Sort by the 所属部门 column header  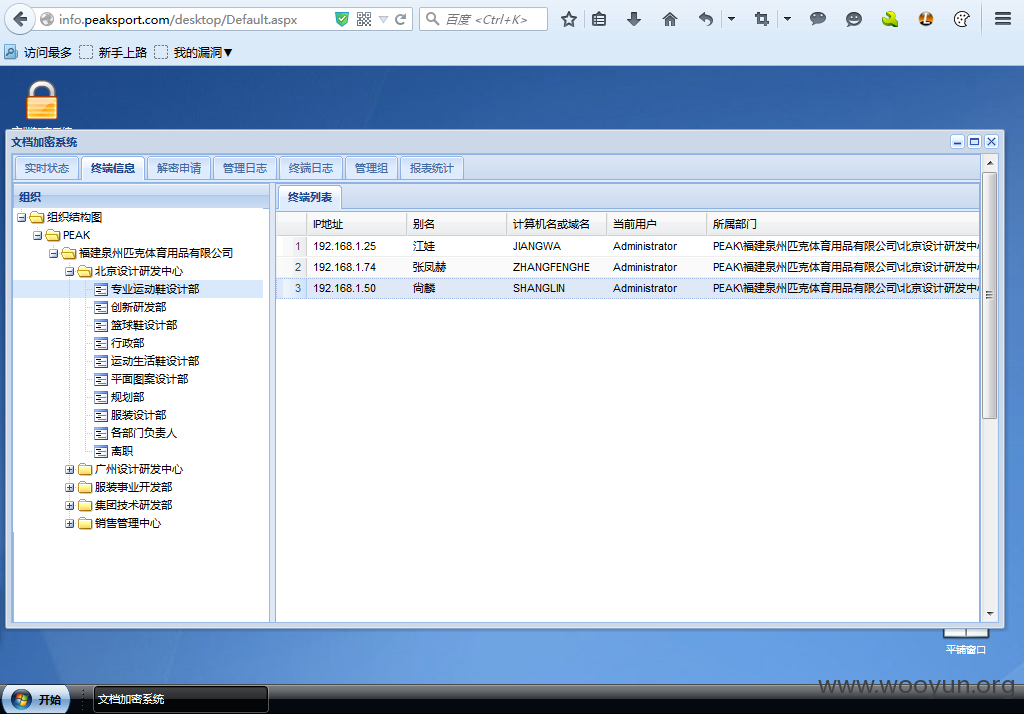[842, 224]
